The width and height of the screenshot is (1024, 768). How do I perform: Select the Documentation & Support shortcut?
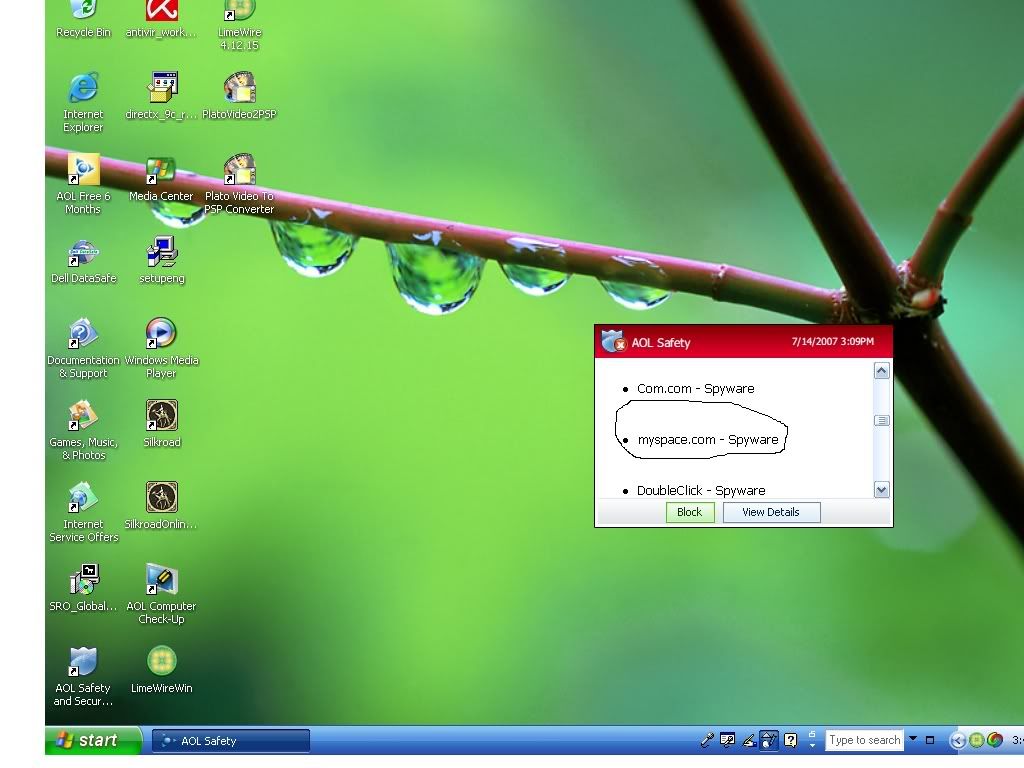tap(84, 334)
